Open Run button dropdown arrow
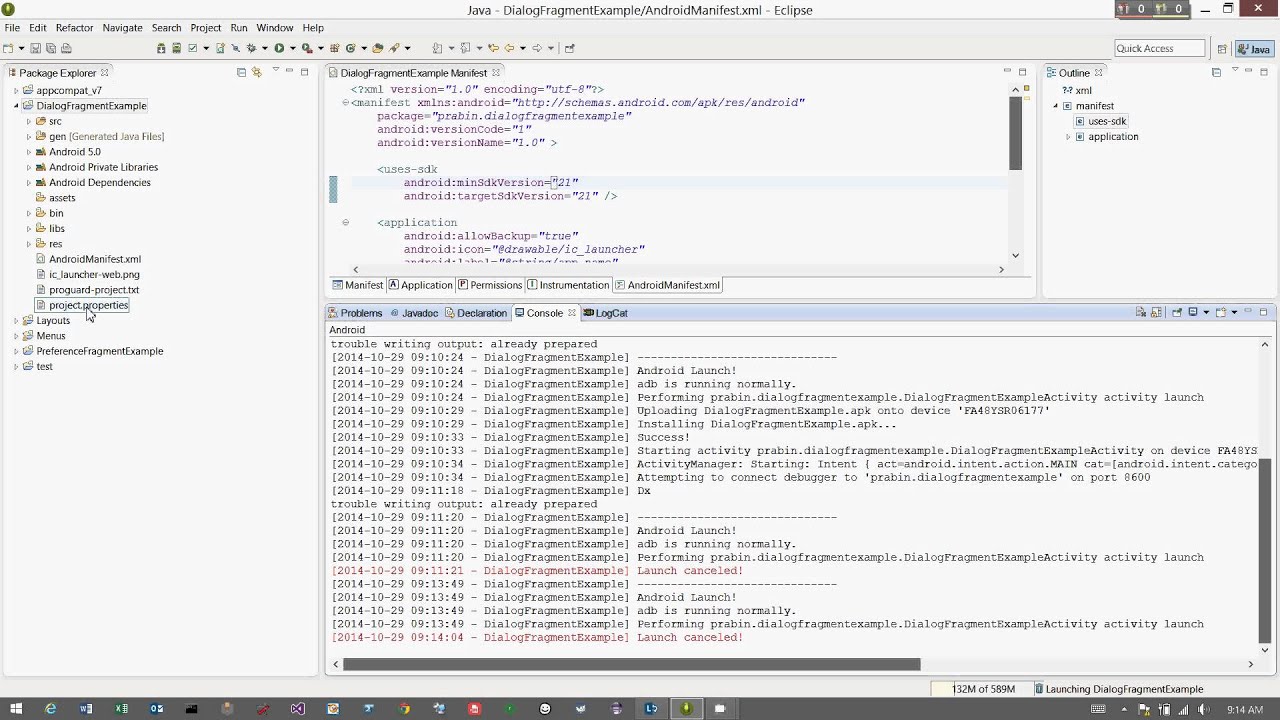Viewport: 1280px width, 720px height. (x=292, y=48)
